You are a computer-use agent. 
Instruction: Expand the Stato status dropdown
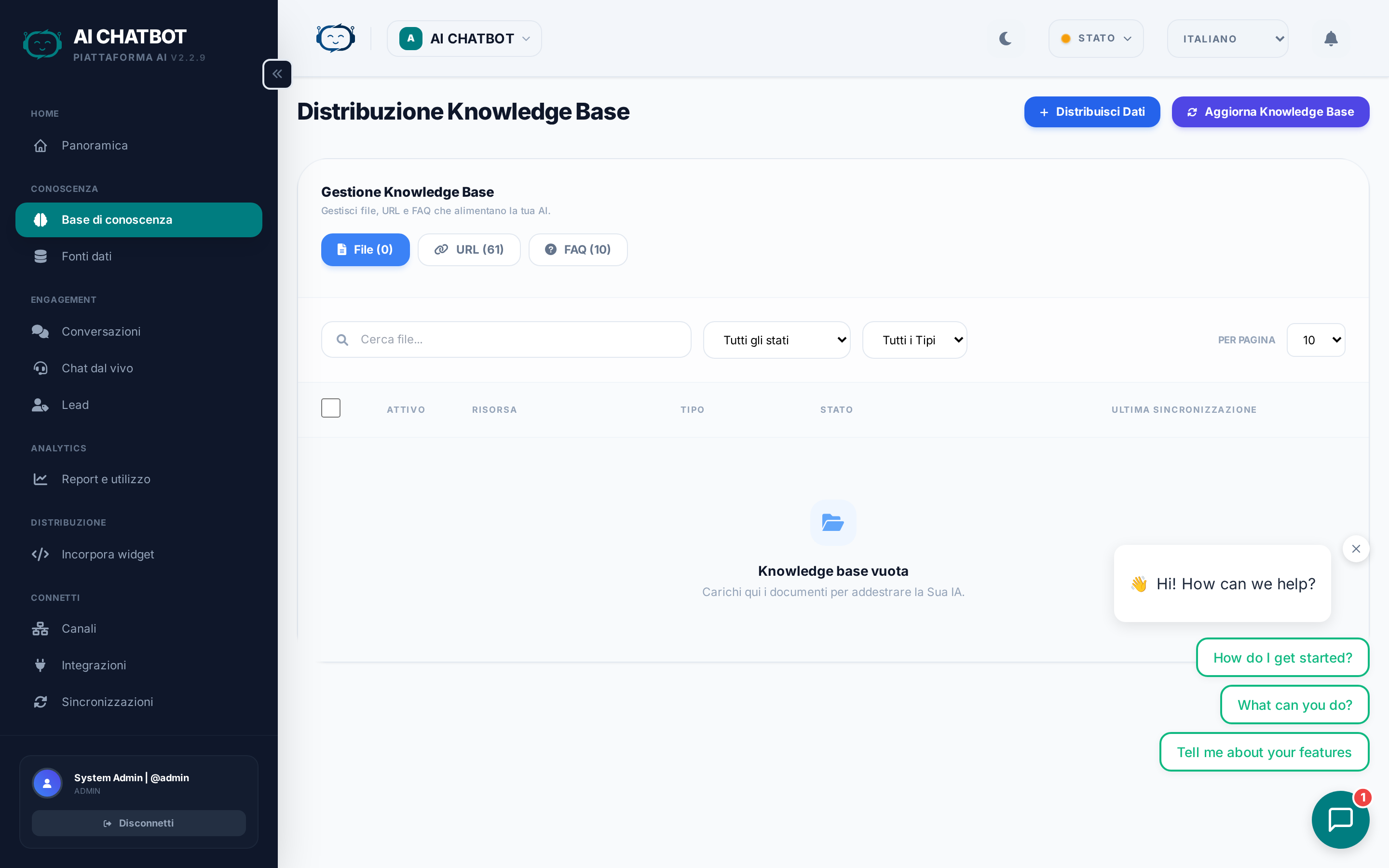(1095, 39)
